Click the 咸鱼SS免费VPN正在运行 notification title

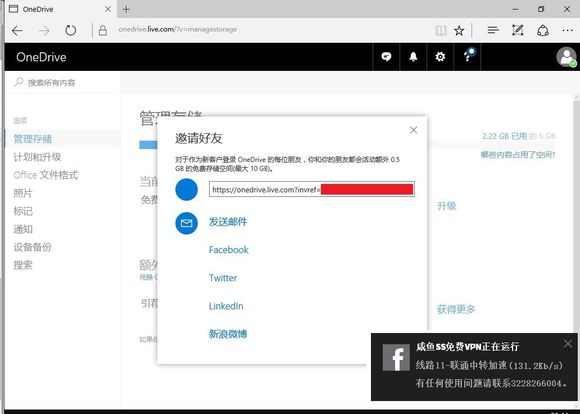(467, 347)
